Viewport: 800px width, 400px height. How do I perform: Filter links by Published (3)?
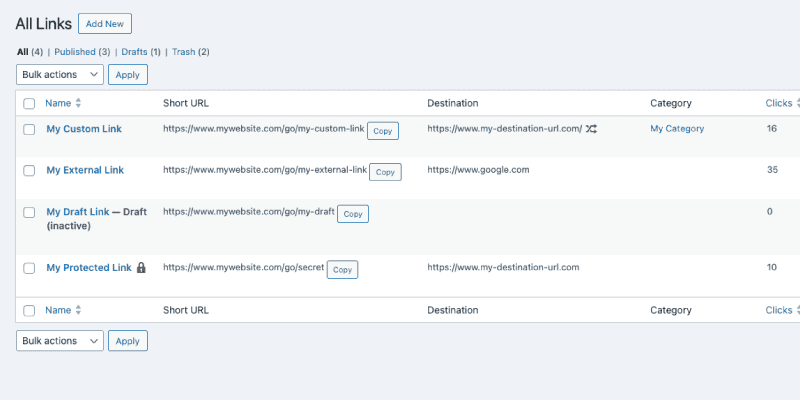tap(82, 52)
